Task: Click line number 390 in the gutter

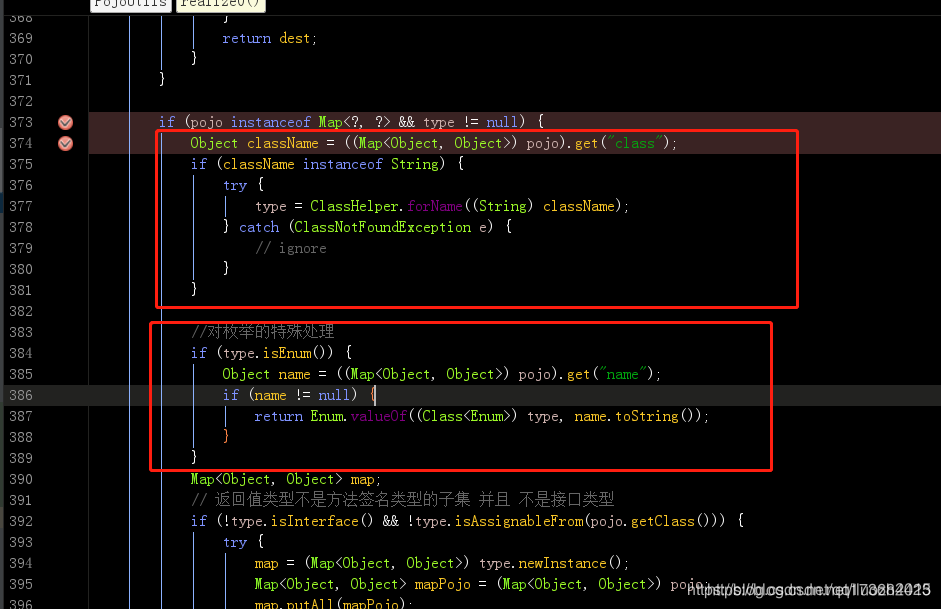Action: click(x=21, y=479)
